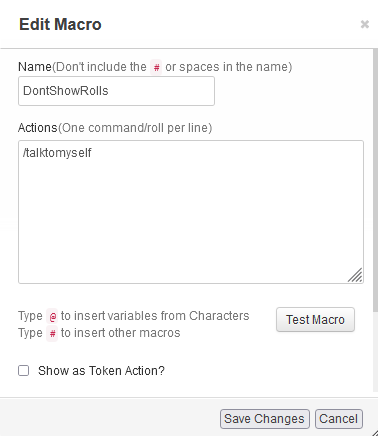Image resolution: width=378 pixels, height=436 pixels.
Task: Click 'insert variables from Characters' hint text
Action: 155,316
